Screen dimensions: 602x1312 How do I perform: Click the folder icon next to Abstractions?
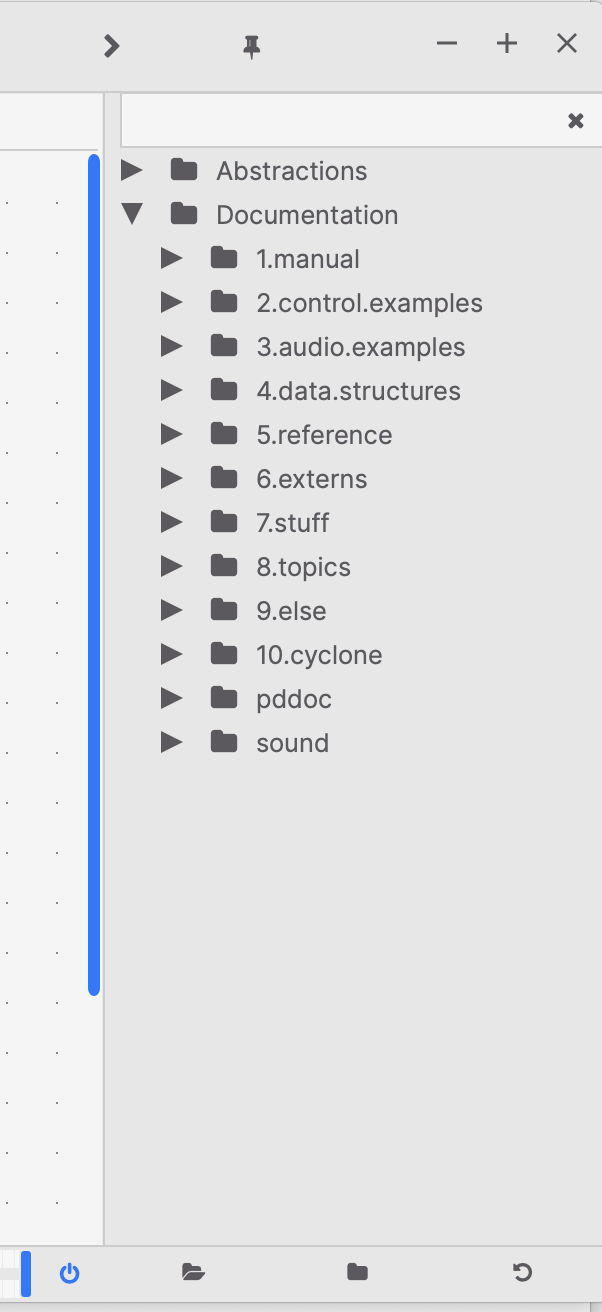(184, 170)
